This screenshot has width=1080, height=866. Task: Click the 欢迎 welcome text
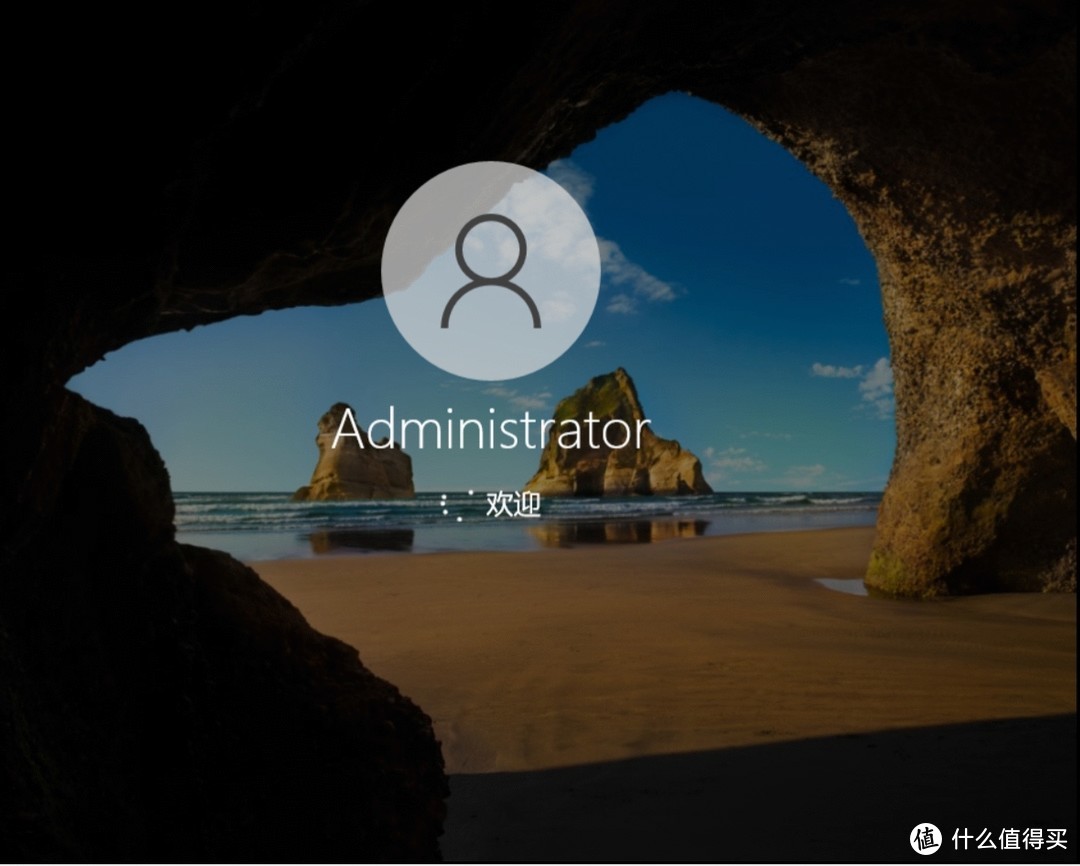(513, 505)
